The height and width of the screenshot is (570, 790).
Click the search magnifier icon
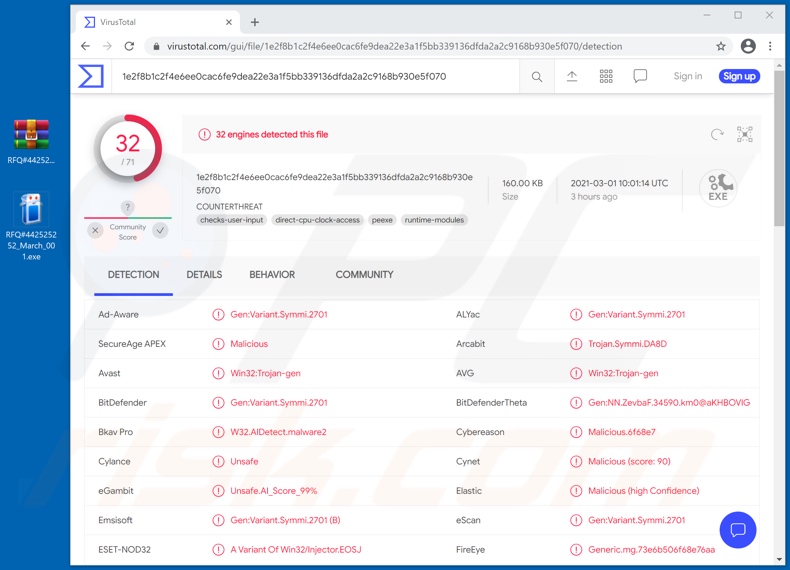(x=537, y=77)
